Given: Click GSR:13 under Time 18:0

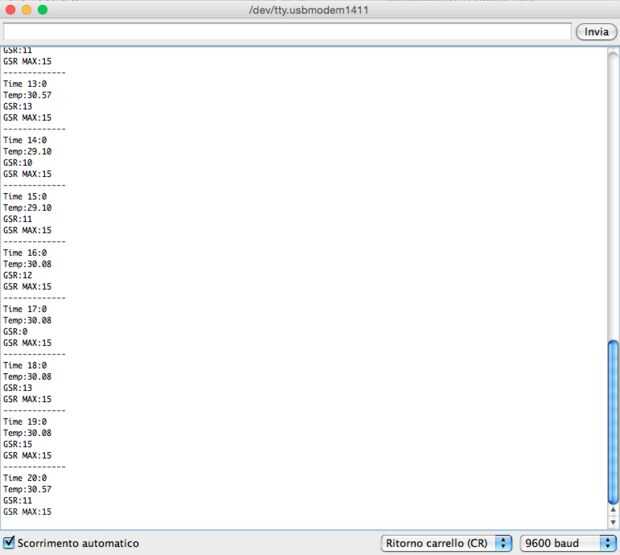Looking at the screenshot, I should tap(17, 388).
